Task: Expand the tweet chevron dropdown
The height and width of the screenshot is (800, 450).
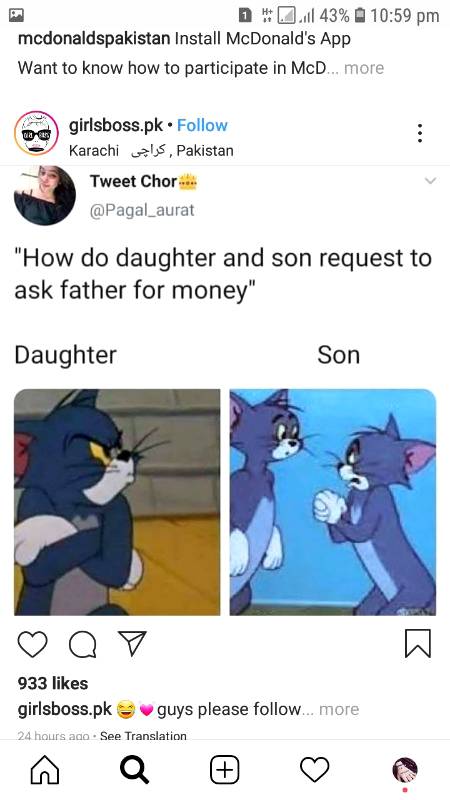Action: (x=431, y=181)
